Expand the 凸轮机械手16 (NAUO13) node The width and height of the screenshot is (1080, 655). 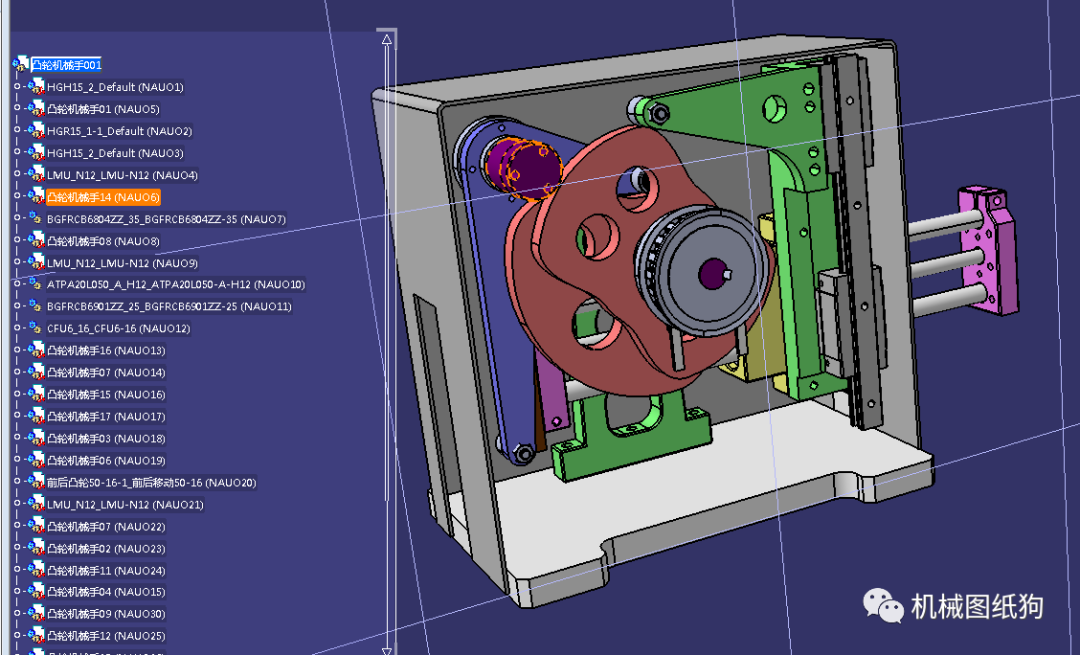[x=17, y=351]
